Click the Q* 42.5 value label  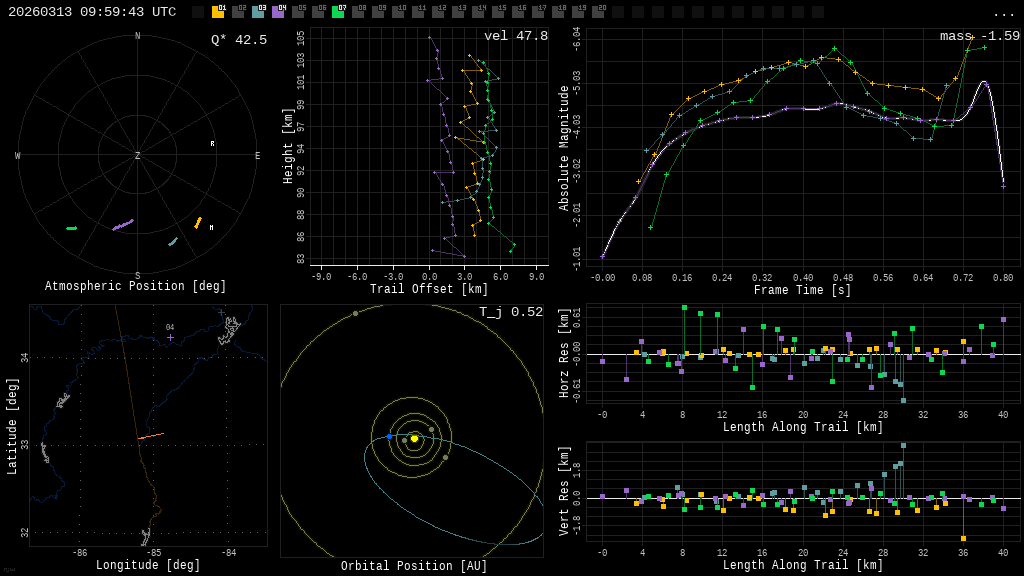(x=238, y=40)
